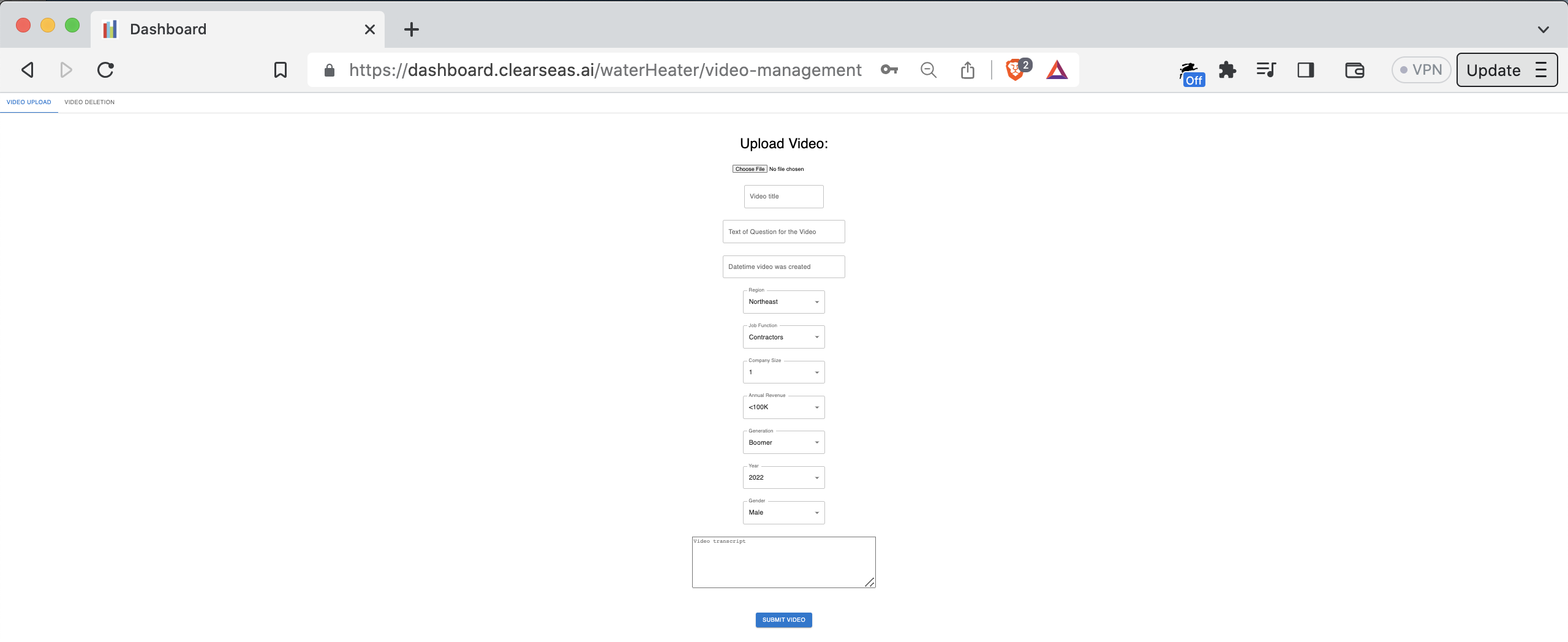Open the browser menu hamburger

point(1542,69)
